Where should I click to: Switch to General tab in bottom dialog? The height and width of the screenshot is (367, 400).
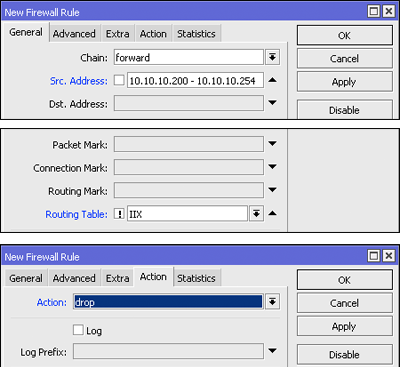[x=26, y=278]
